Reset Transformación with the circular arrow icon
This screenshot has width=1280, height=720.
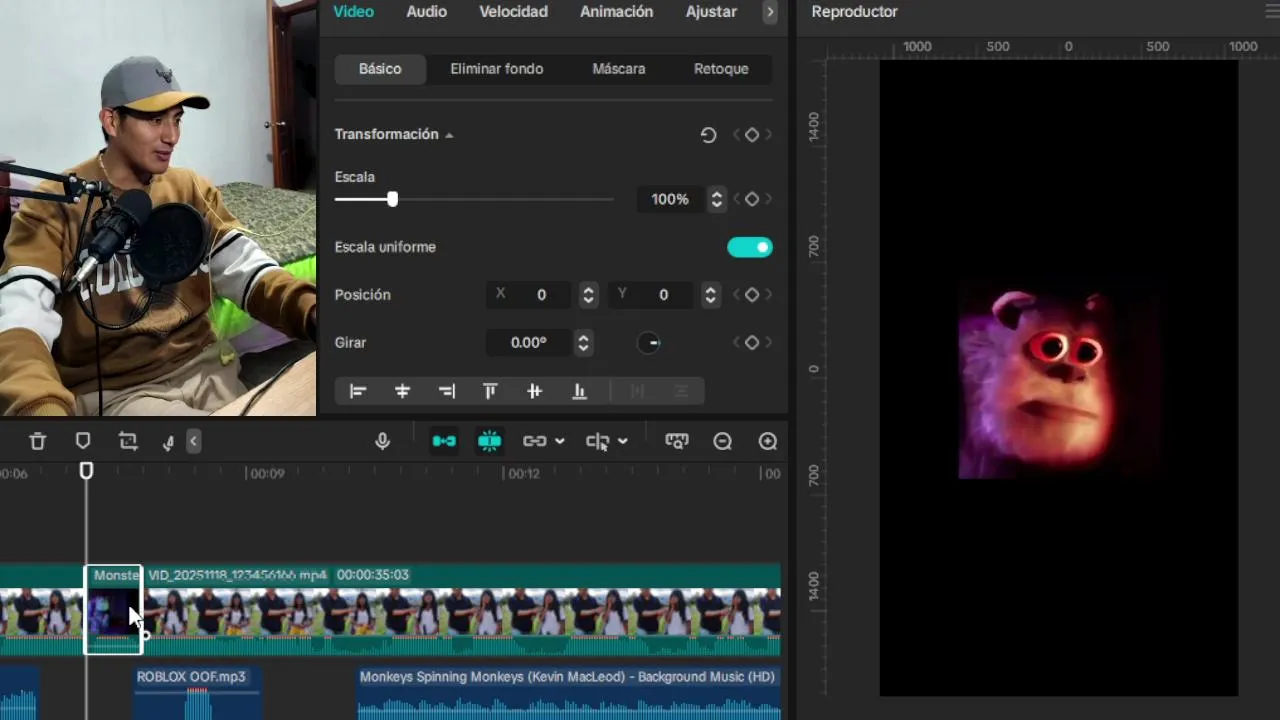pos(708,135)
